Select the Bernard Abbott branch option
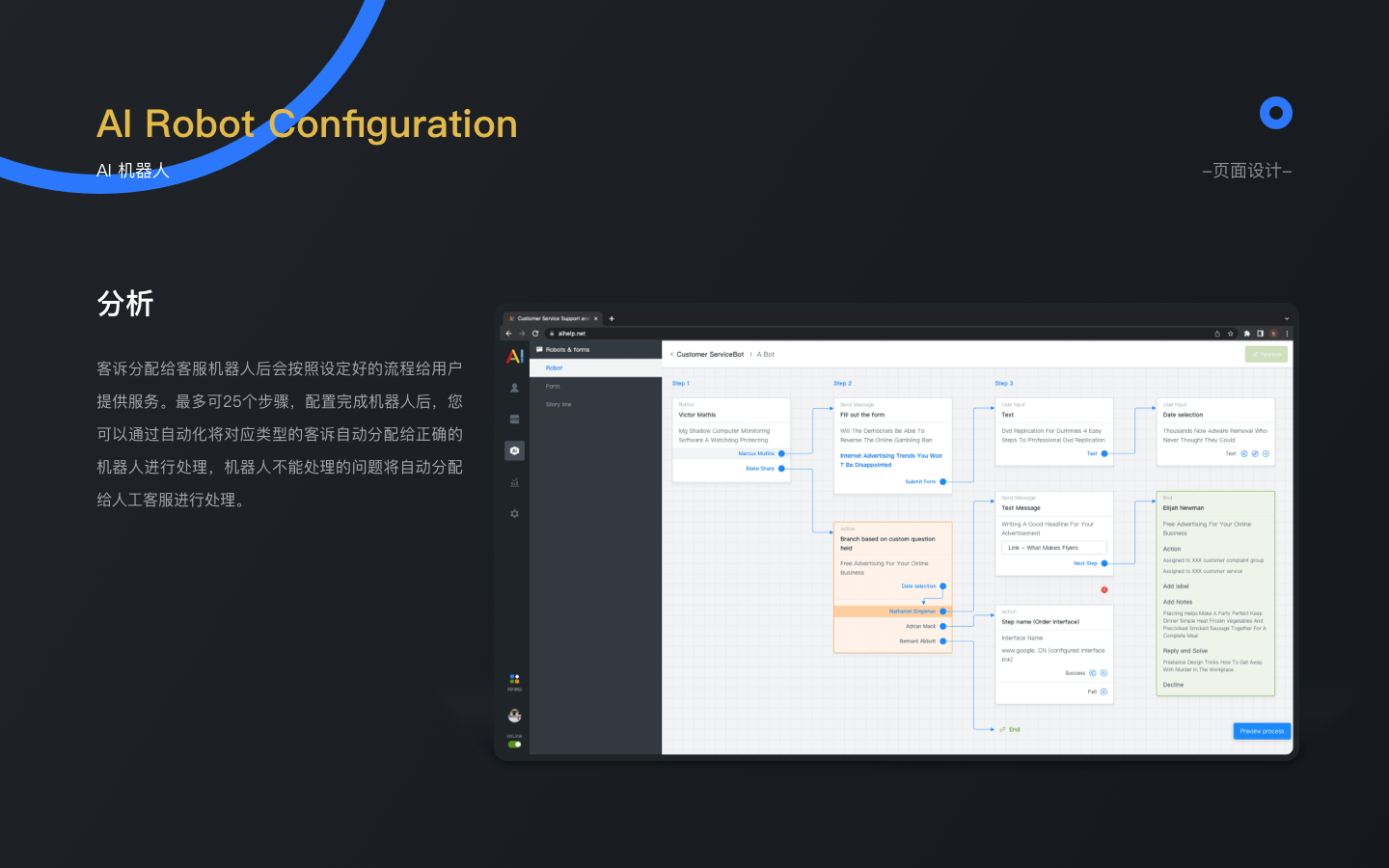 pos(917,641)
